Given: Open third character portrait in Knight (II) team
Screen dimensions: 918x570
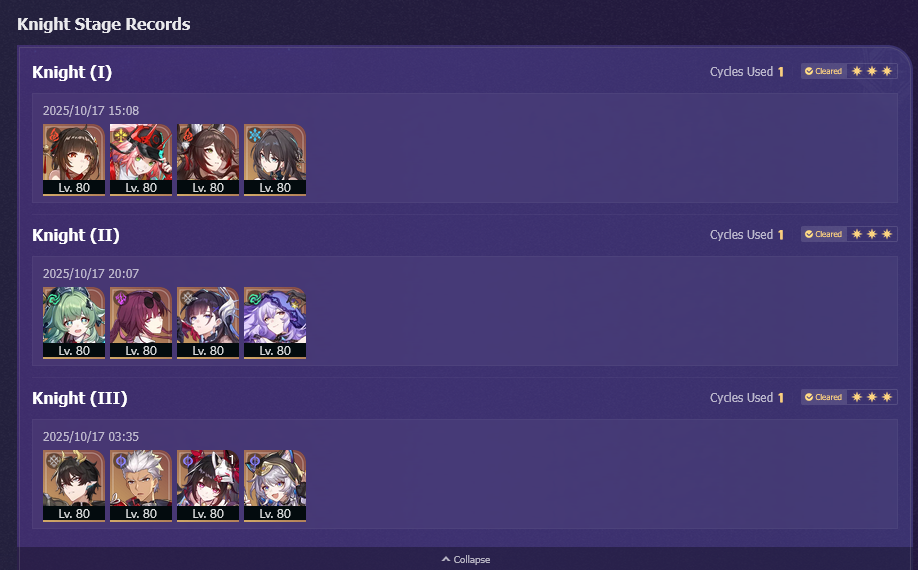Looking at the screenshot, I should pos(208,322).
